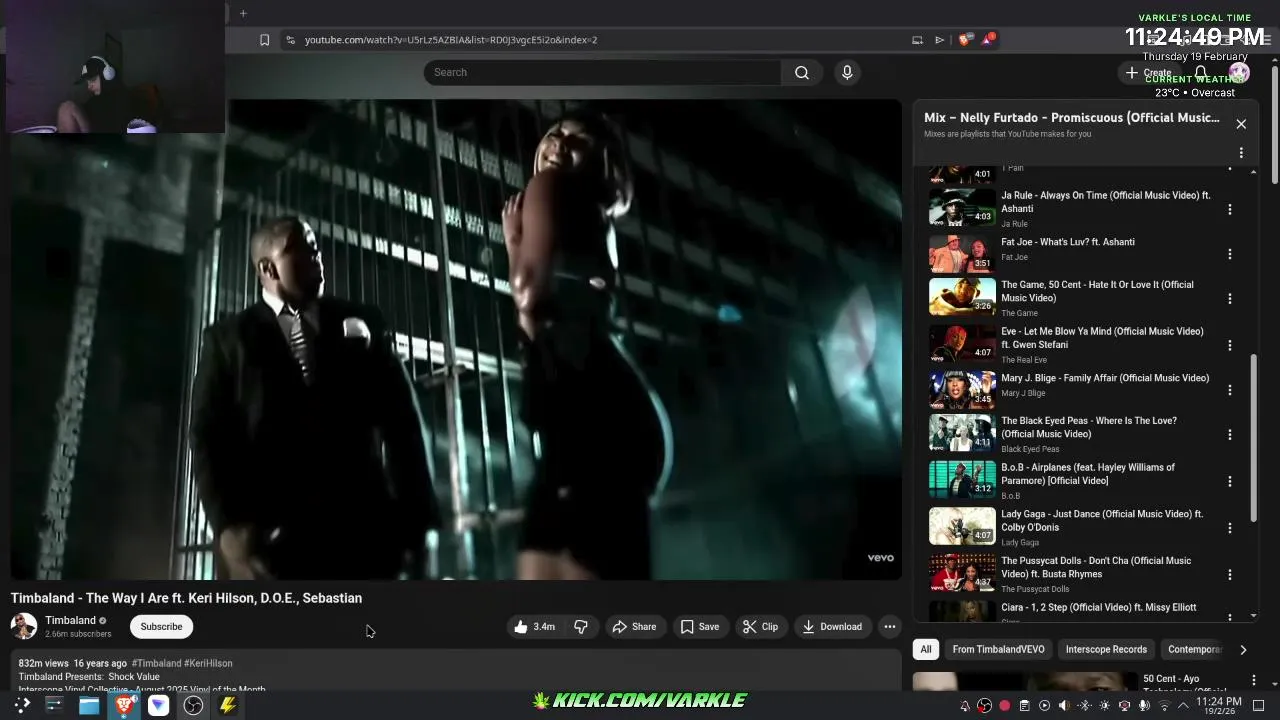1280x720 pixels.
Task: Click the search magnifier button
Action: point(801,72)
